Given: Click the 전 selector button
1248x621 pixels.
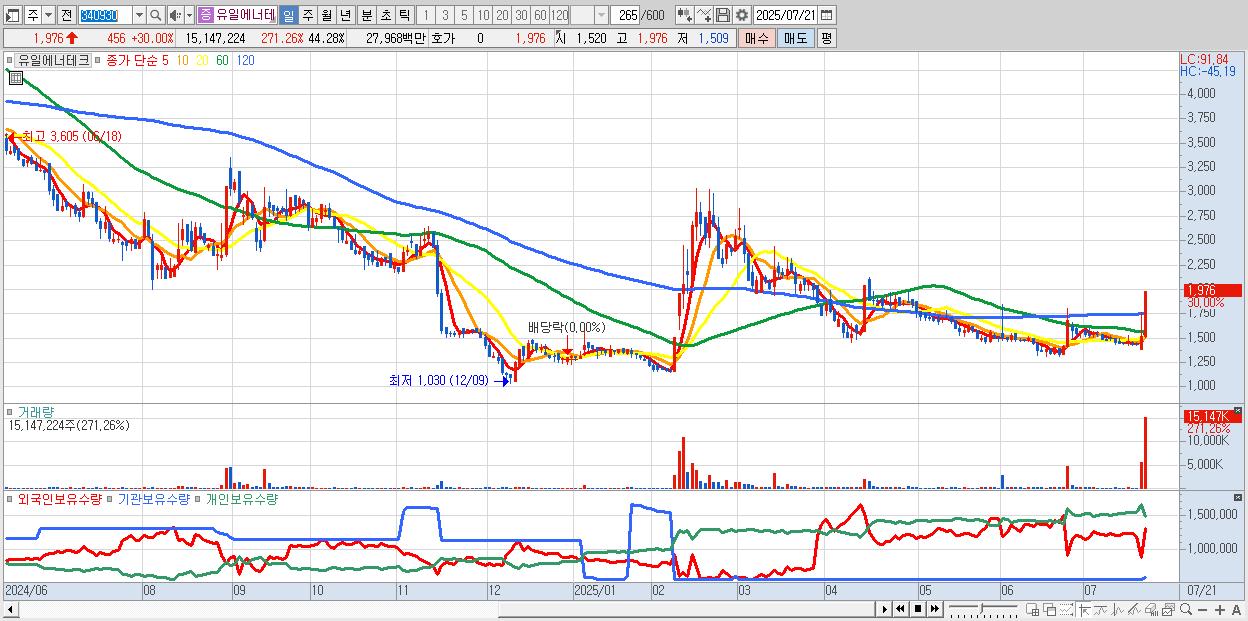Looking at the screenshot, I should pos(66,15).
